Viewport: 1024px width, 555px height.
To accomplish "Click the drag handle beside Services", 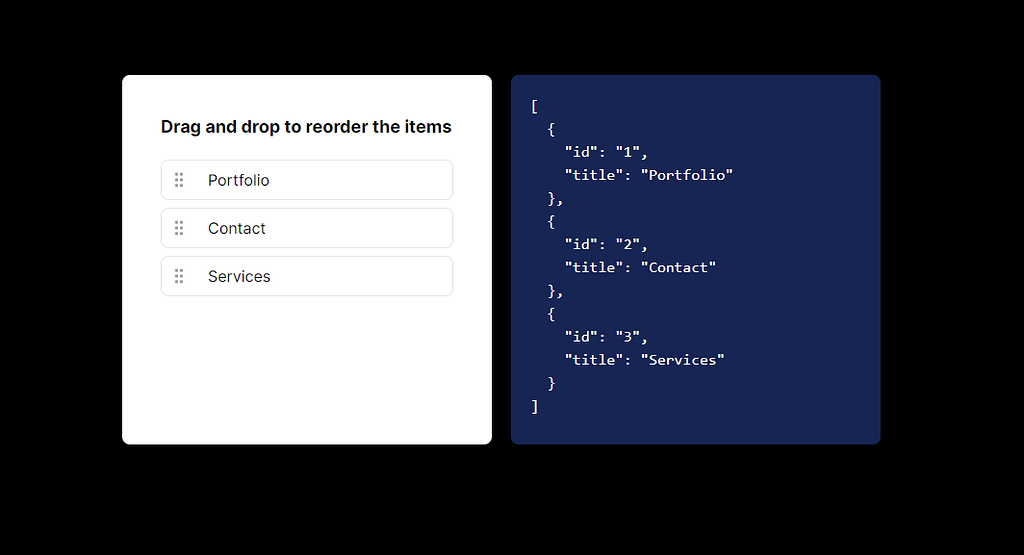I will click(179, 276).
